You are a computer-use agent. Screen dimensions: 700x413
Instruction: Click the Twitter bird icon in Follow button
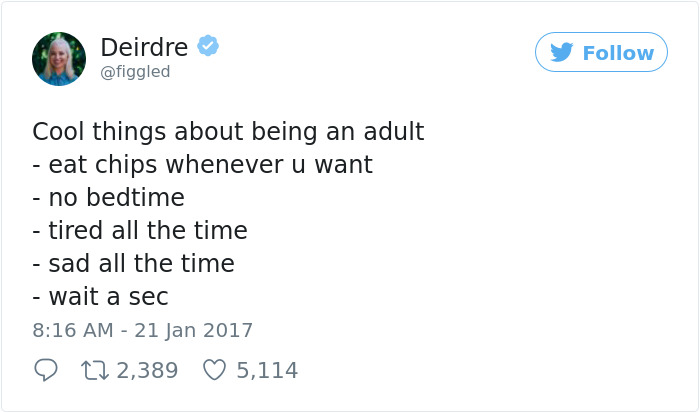(x=562, y=53)
